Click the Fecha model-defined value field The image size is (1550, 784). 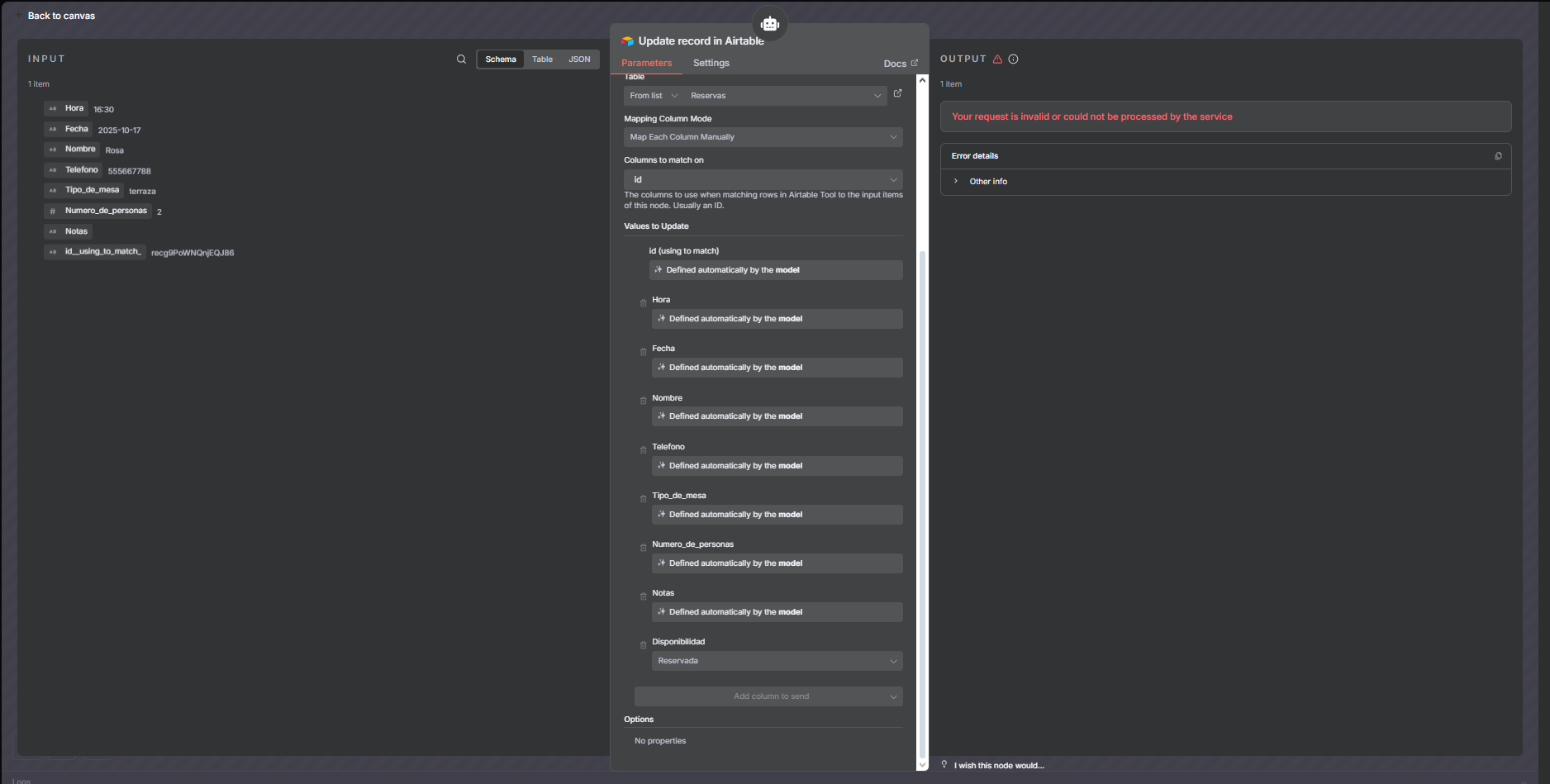(x=776, y=368)
